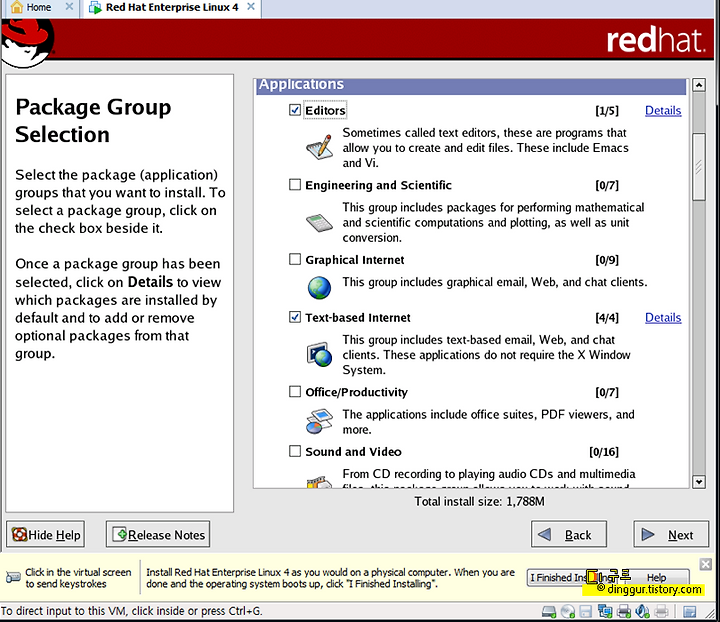Viewport: 720px width, 622px height.
Task: Click the Applications category header
Action: coord(471,85)
